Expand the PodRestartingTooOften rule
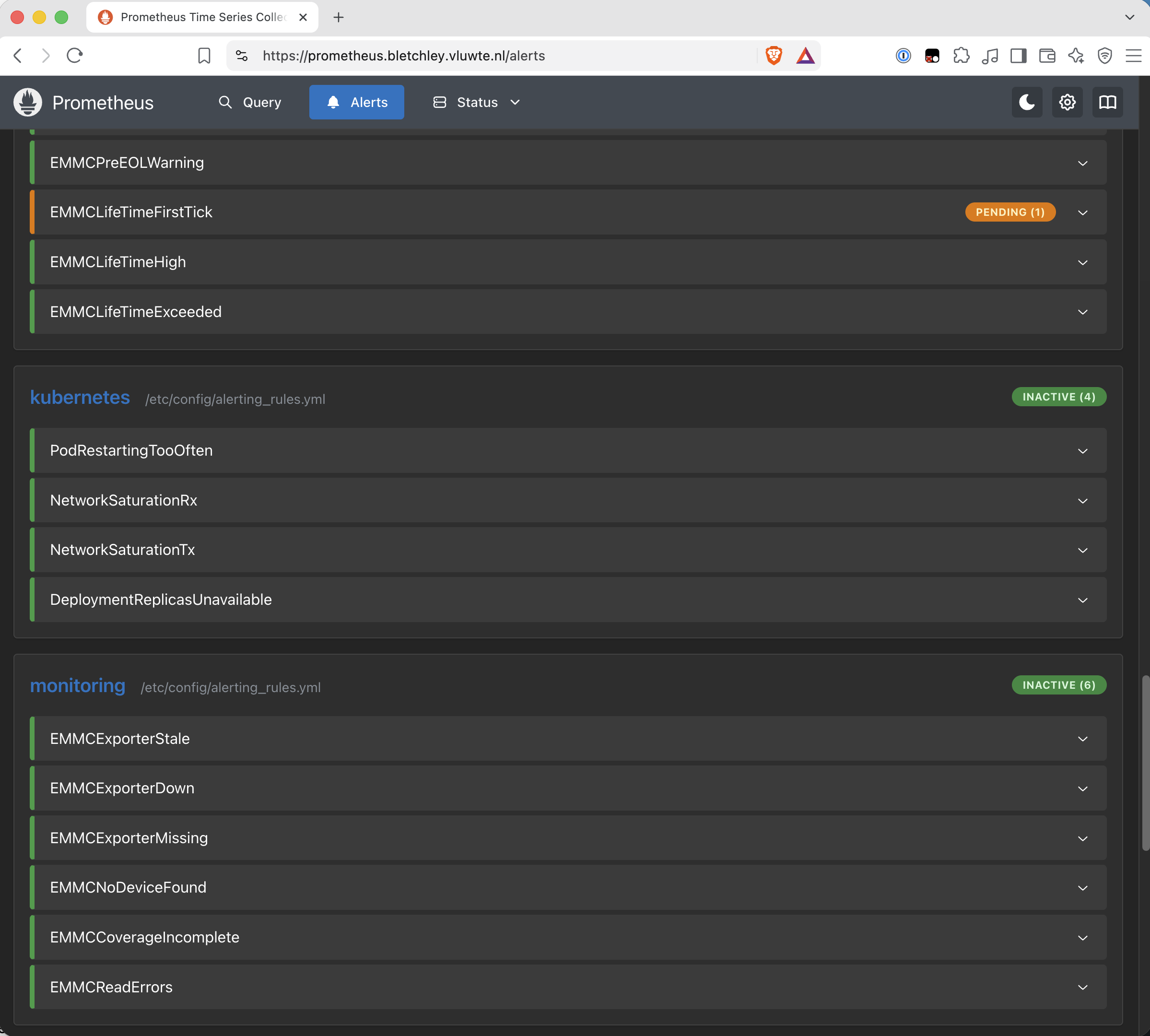Screen dimensions: 1150x1036 pyautogui.click(x=568, y=451)
